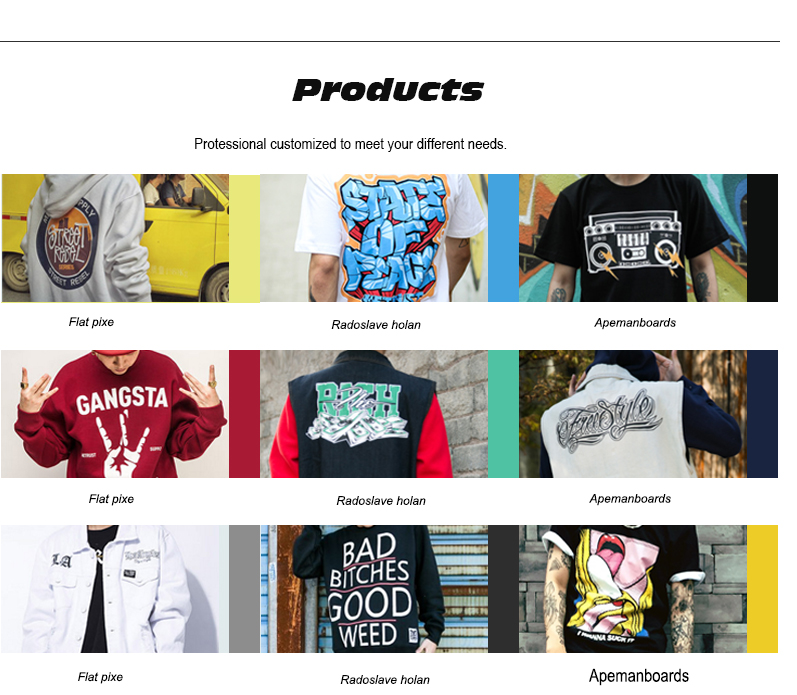The width and height of the screenshot is (797, 695).
Task: Click the teal green swatch beside Rich vest
Action: pos(503,414)
